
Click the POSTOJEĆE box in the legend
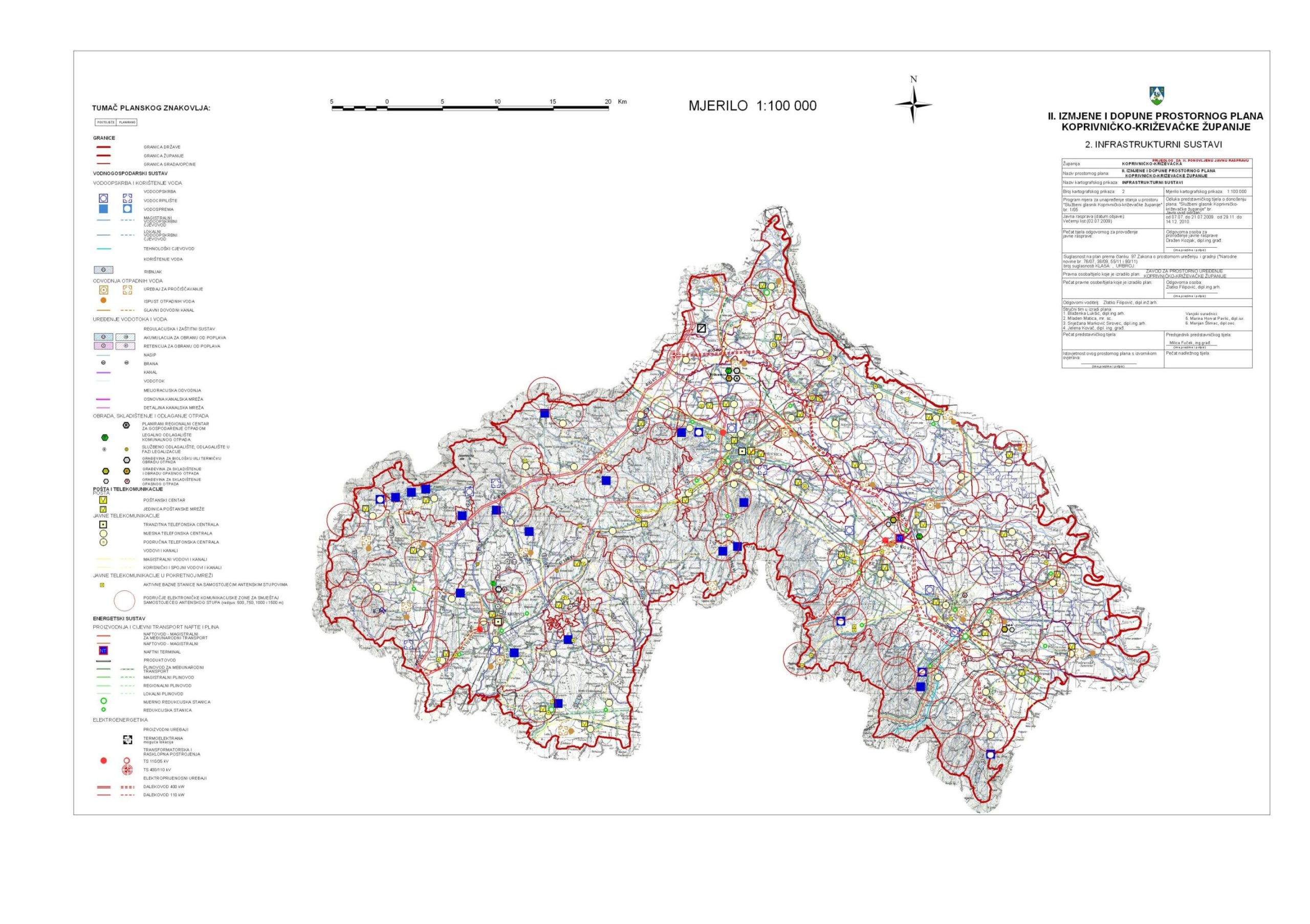click(105, 122)
